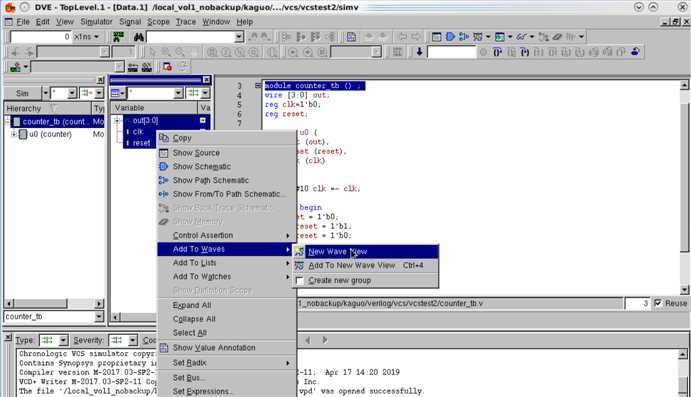Open dropdown arrow beside the wave view icon
The image size is (691, 397).
tap(488, 37)
